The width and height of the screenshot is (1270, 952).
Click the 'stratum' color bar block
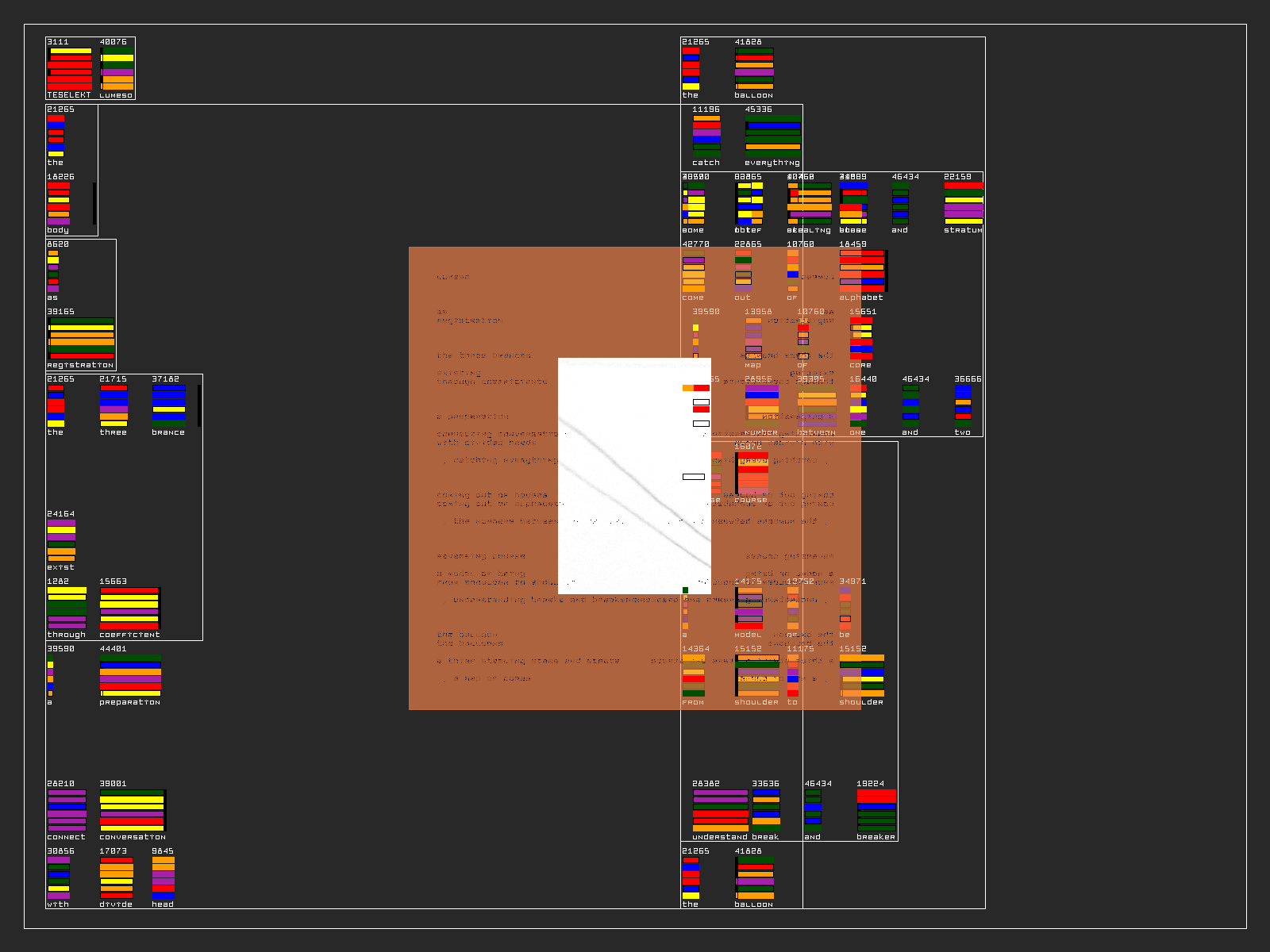click(964, 204)
